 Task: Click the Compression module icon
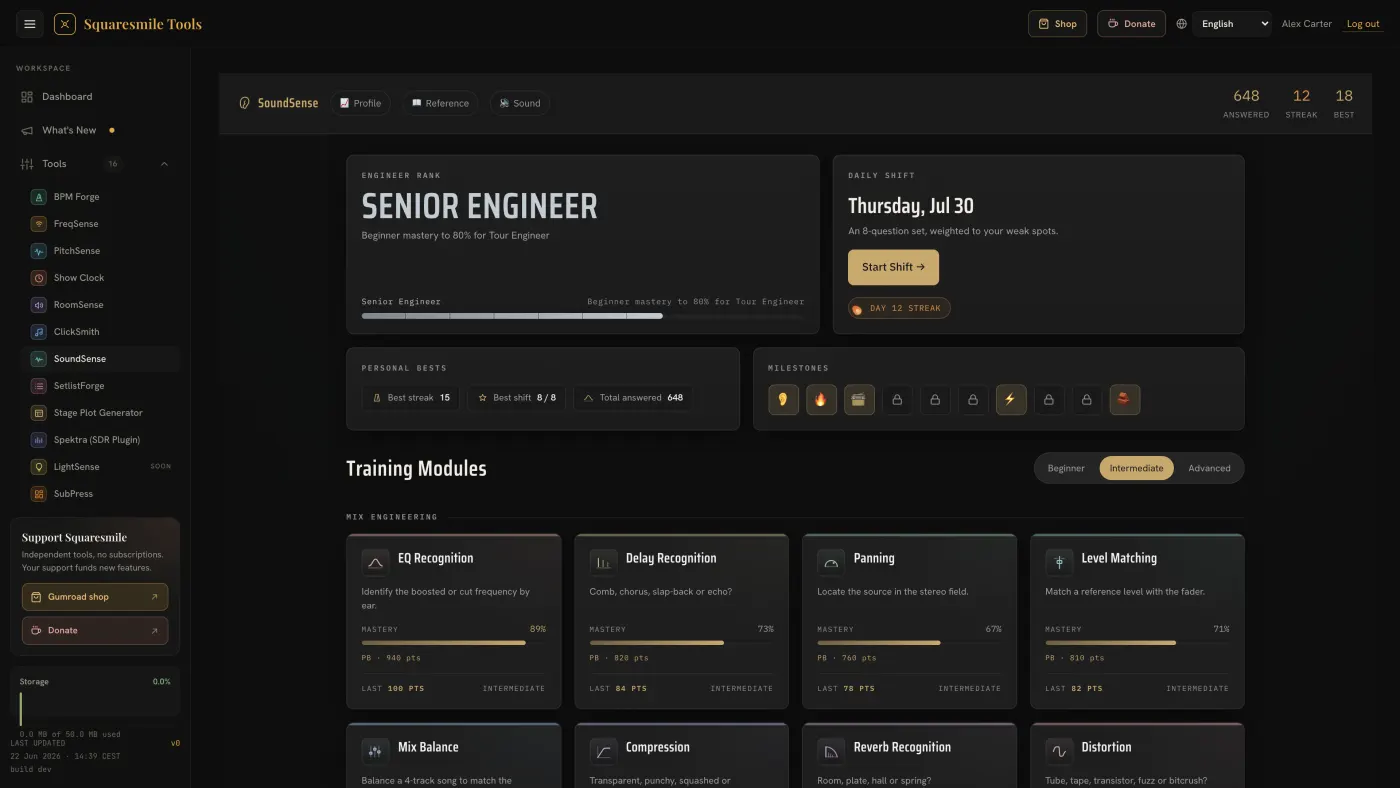click(x=603, y=751)
